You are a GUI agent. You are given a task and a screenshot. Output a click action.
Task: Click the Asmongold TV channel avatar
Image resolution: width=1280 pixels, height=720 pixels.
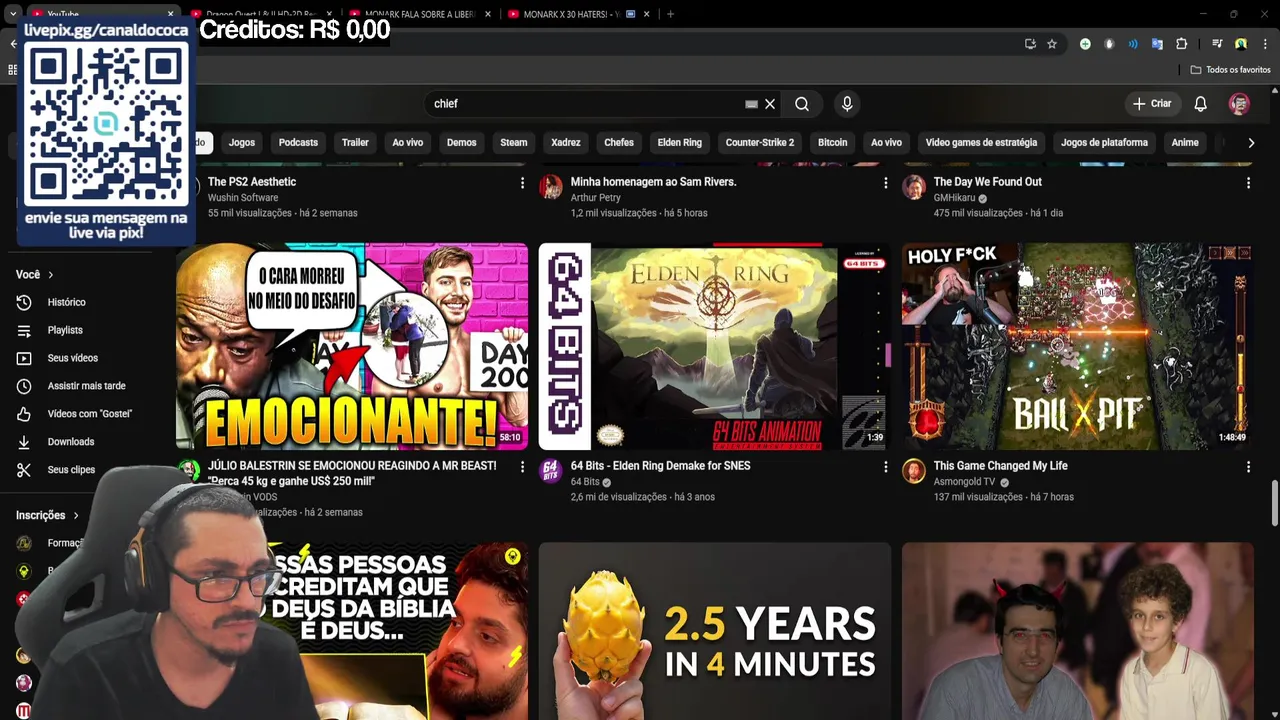point(914,471)
